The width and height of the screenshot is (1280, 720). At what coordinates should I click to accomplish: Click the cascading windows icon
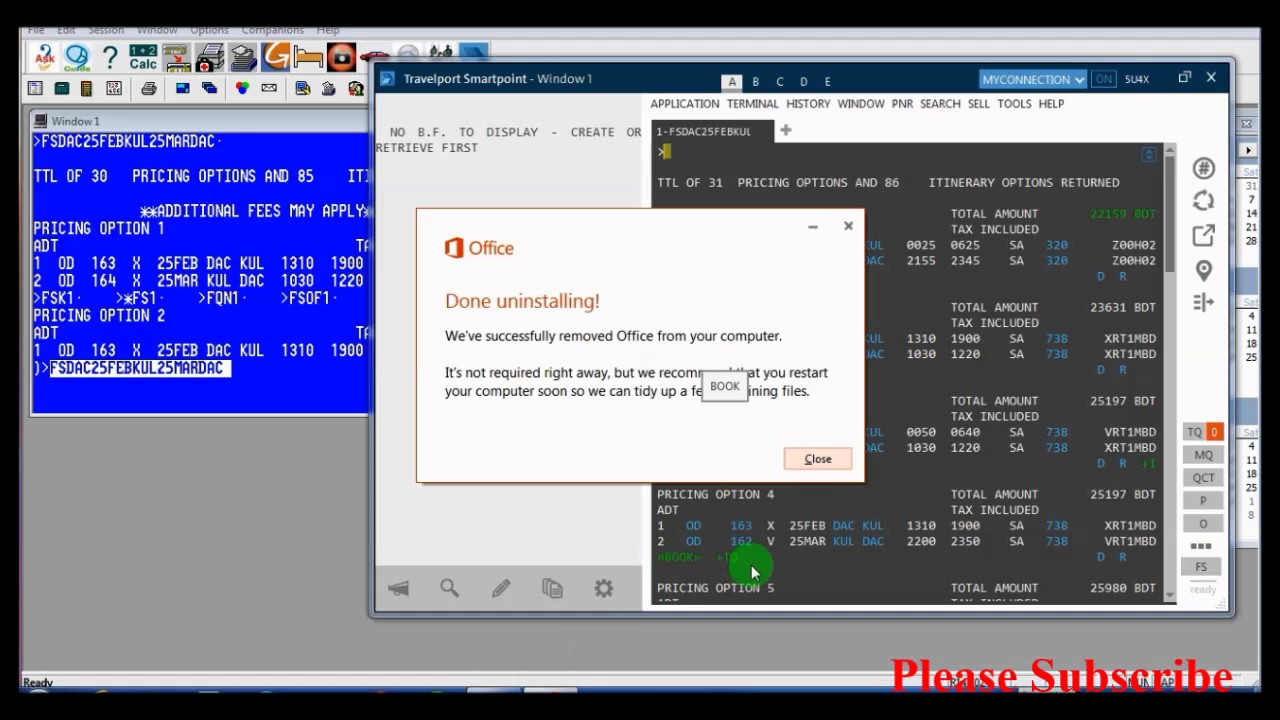pos(209,89)
